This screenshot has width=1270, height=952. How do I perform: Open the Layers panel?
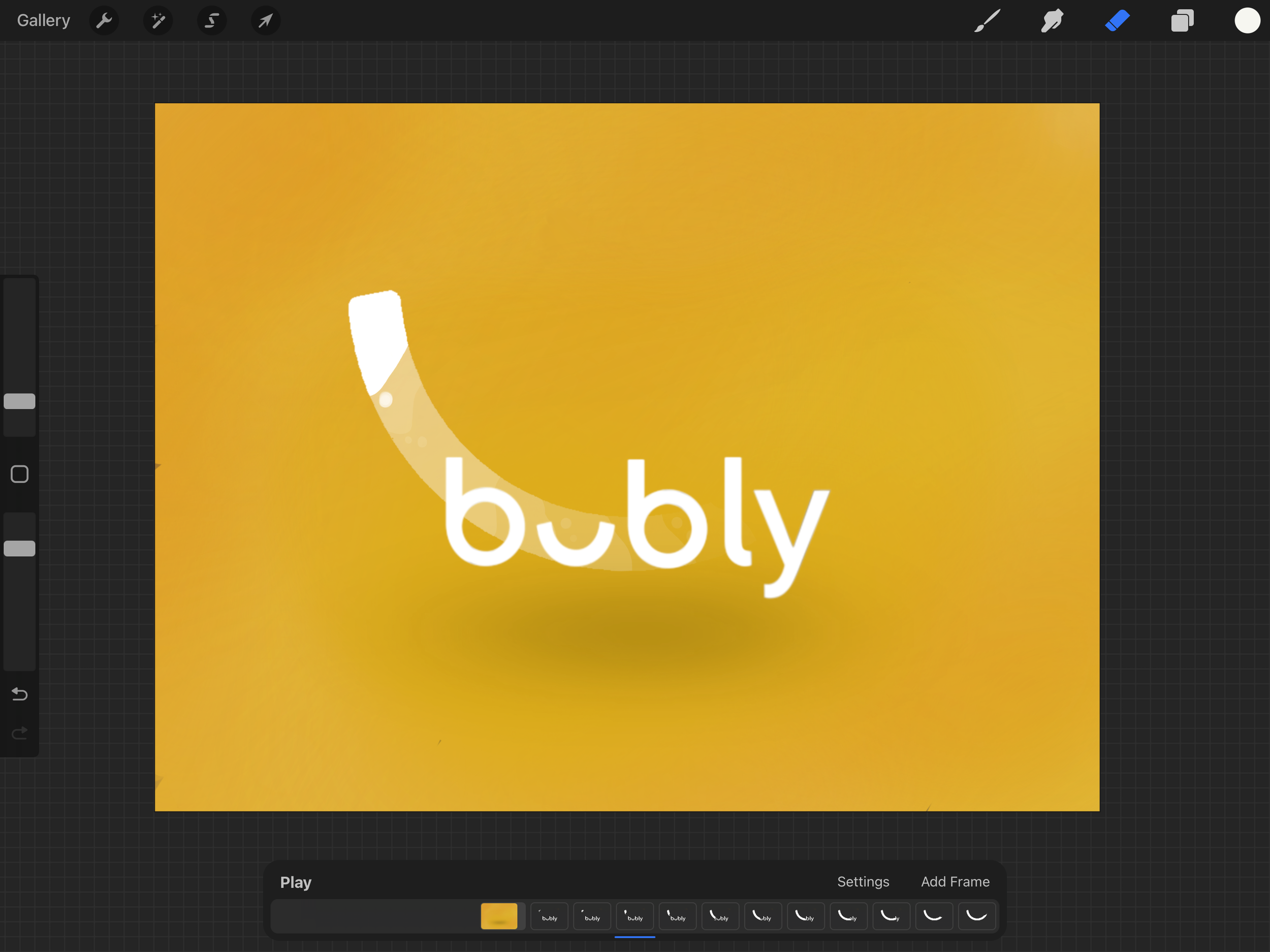(1182, 21)
